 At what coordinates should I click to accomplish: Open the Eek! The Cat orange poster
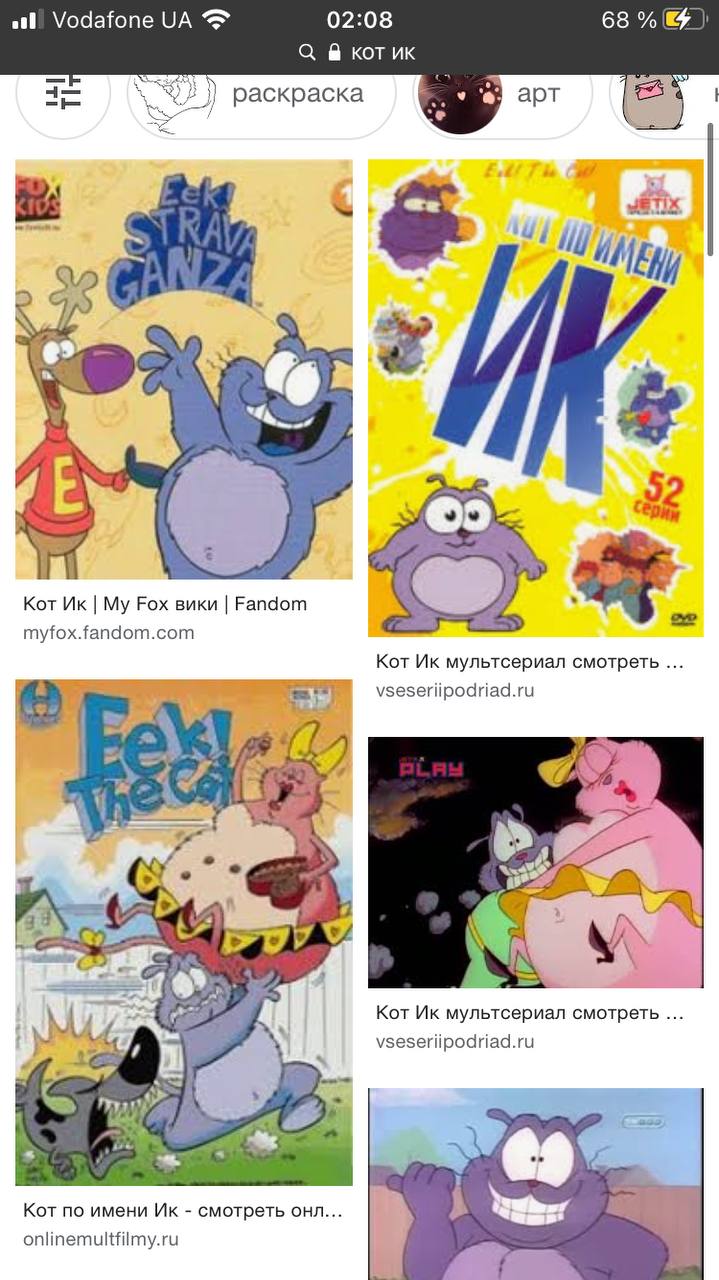[184, 932]
